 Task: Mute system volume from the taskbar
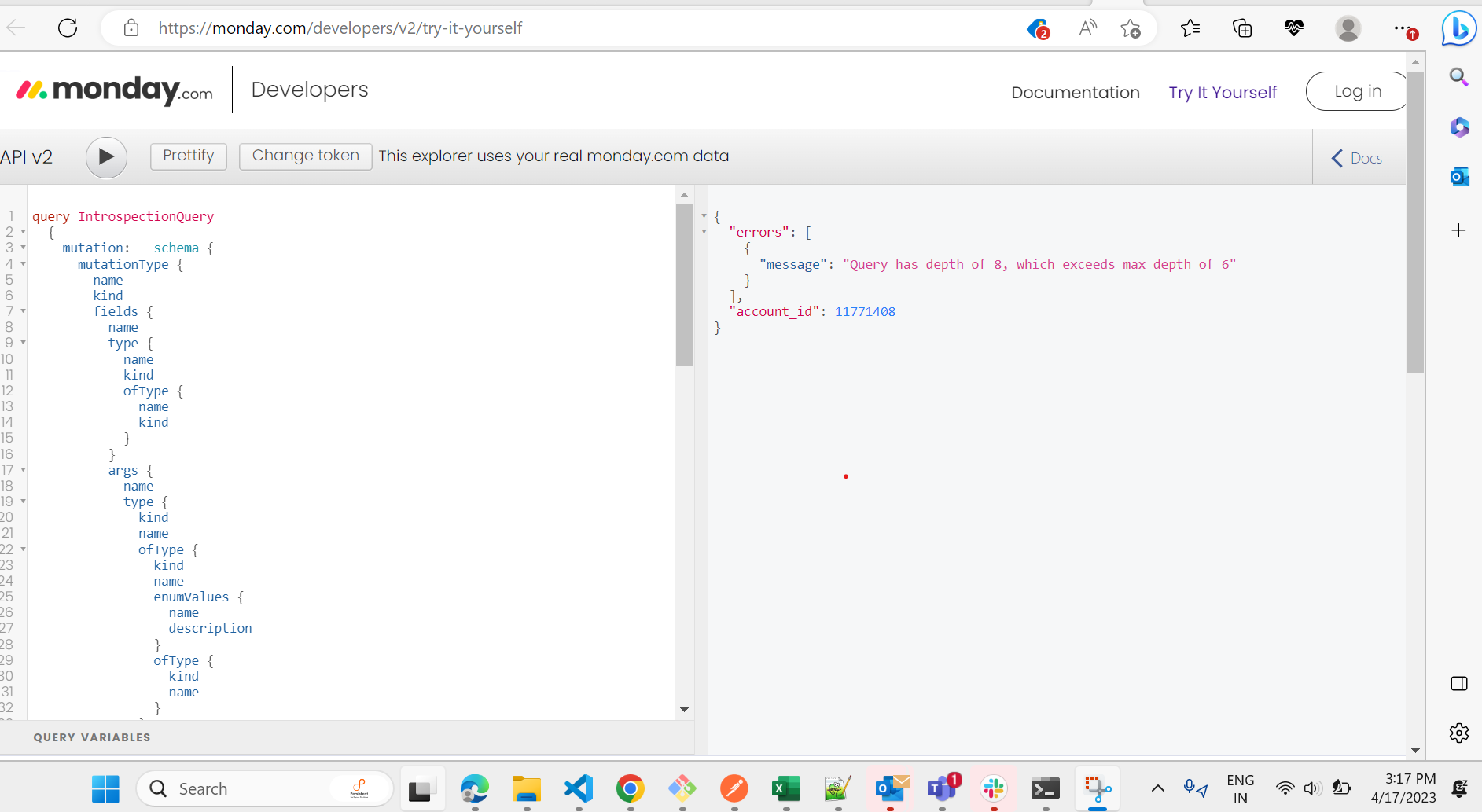[1314, 788]
